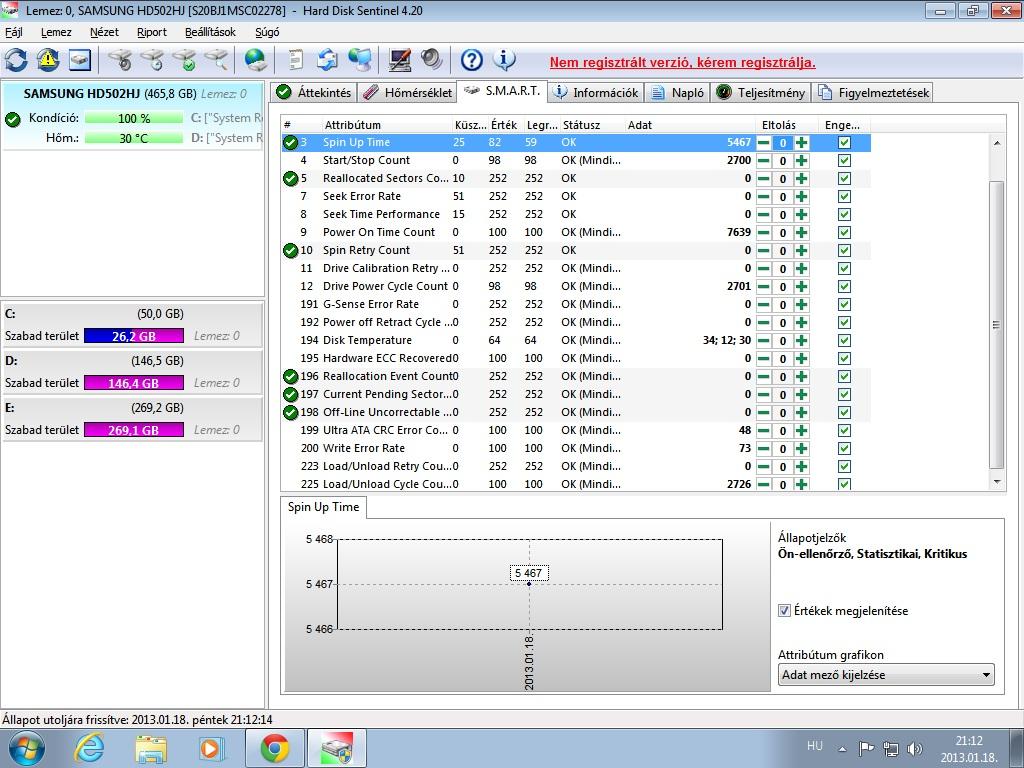Click green plus for Spin Up Time offset
1024x768 pixels.
(x=801, y=142)
